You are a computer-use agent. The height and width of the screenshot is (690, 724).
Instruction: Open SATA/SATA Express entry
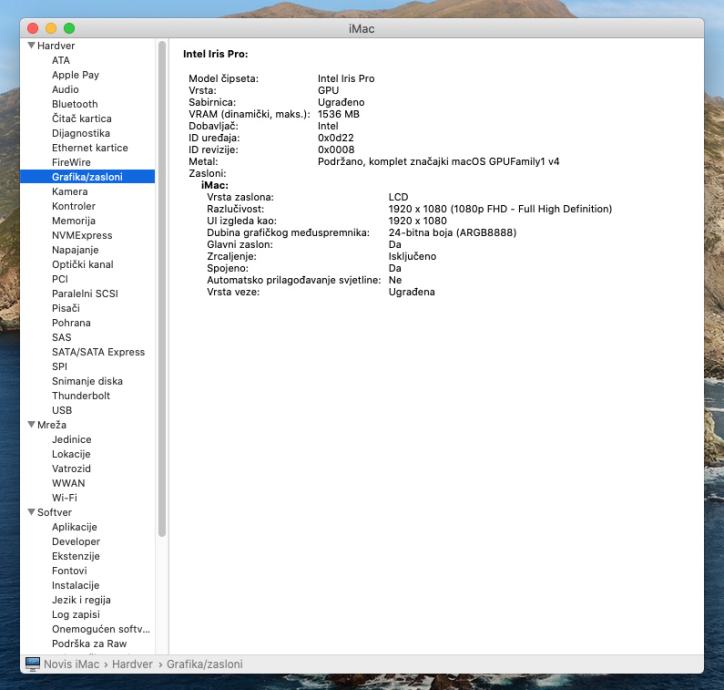[98, 352]
